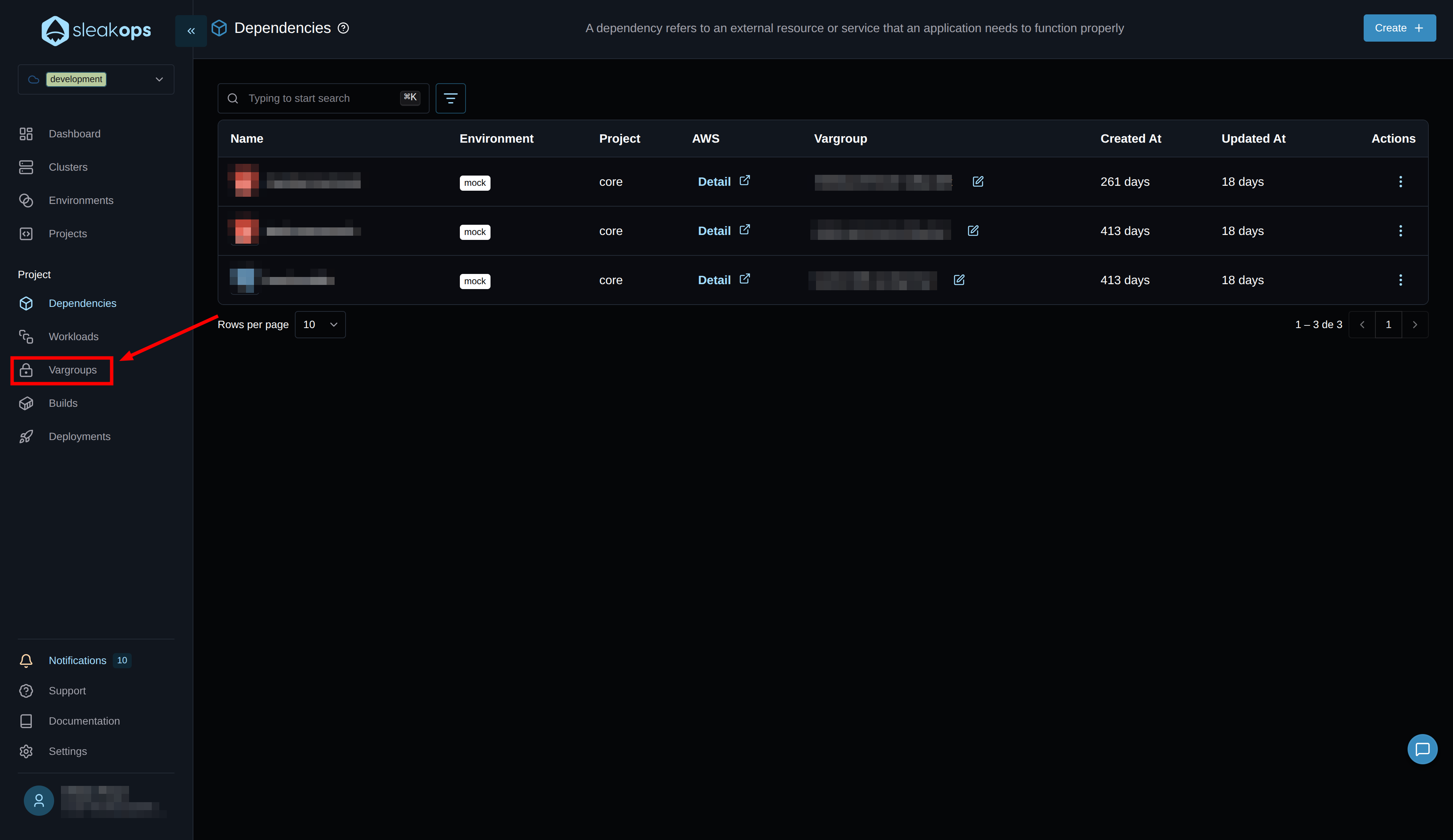
Task: Open the Dashboard from the sidebar
Action: click(74, 133)
